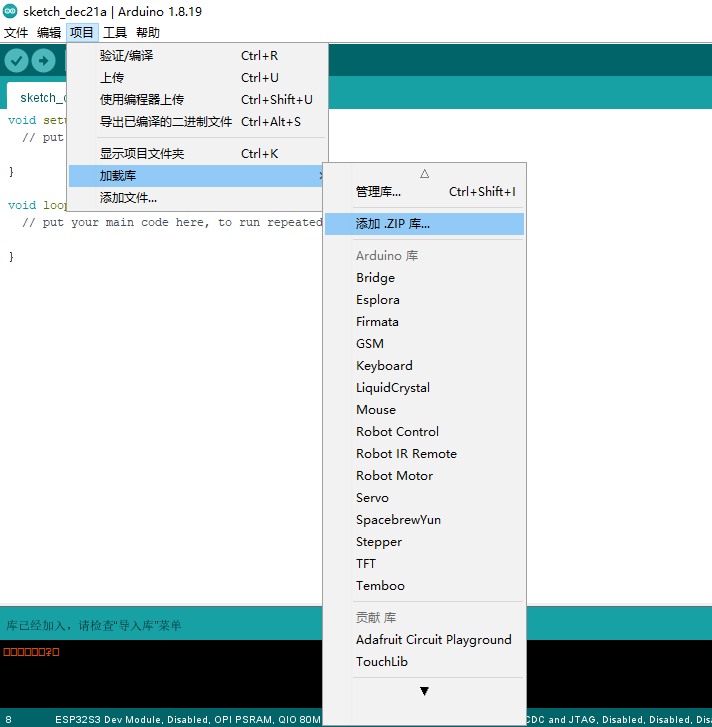The height and width of the screenshot is (727, 712).
Task: Include the TouchLib library
Action: (424, 662)
